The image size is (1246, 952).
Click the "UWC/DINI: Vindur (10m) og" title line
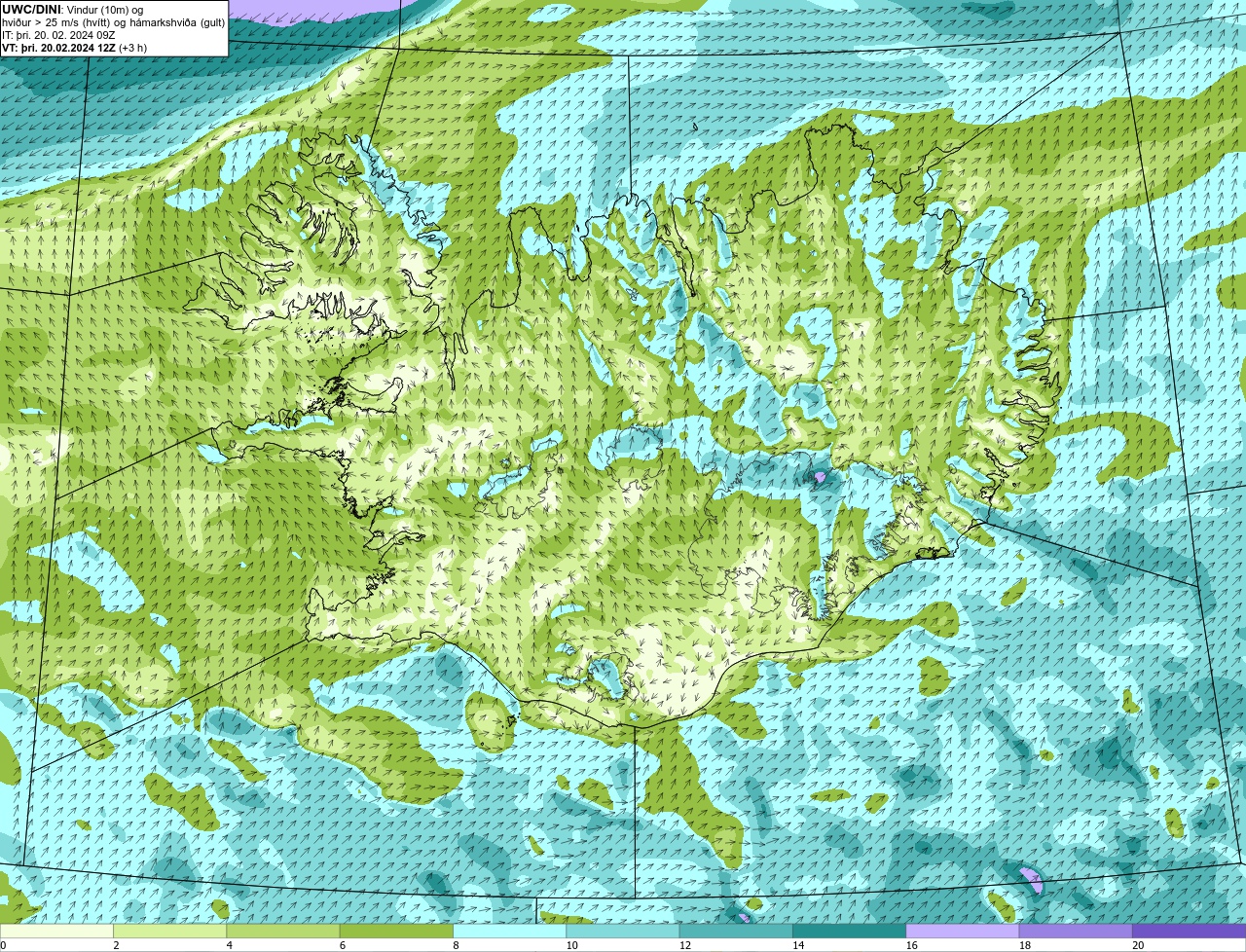[x=73, y=10]
